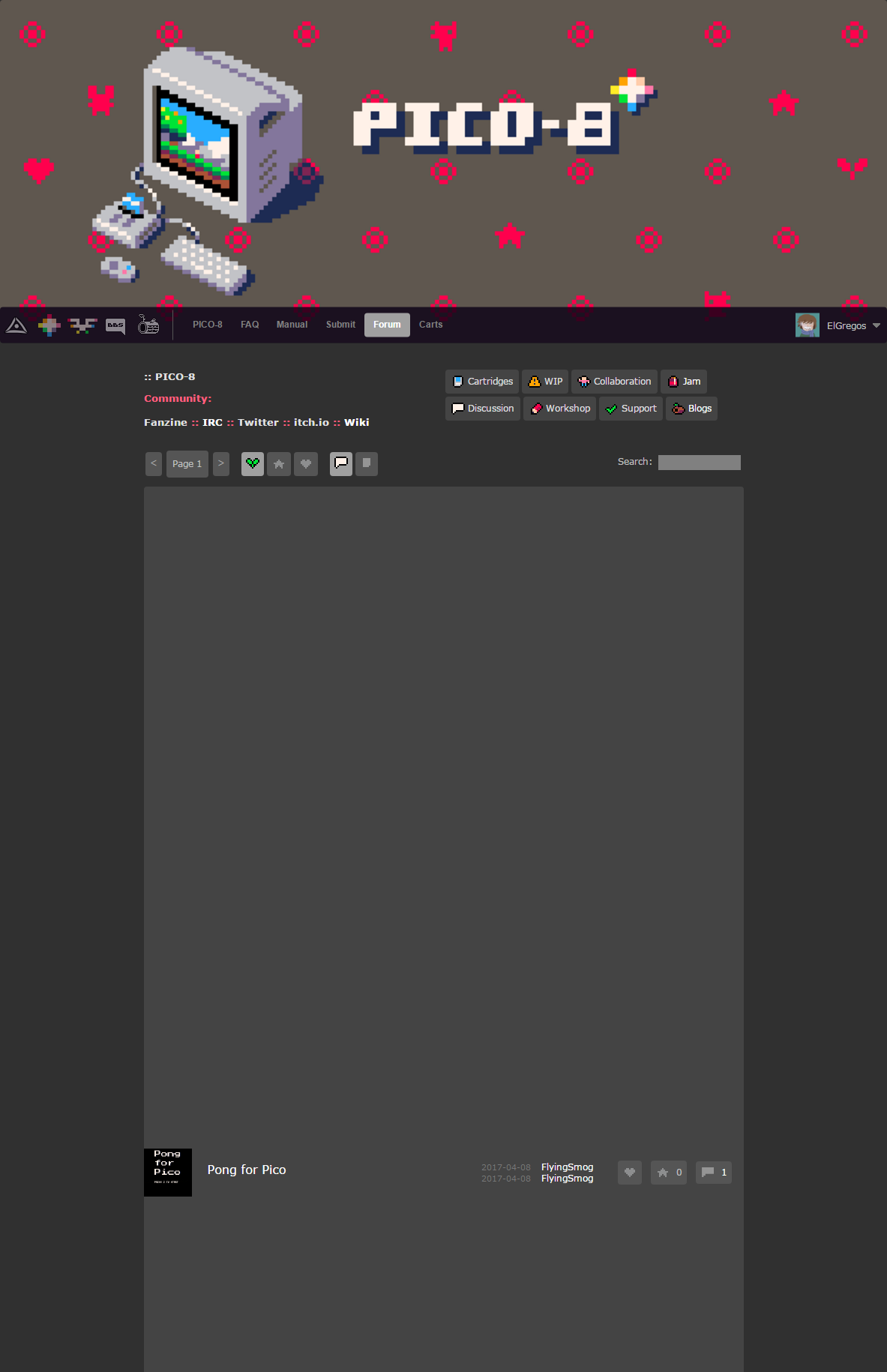The width and height of the screenshot is (887, 1372).
Task: Open the Submit nav item
Action: (340, 325)
